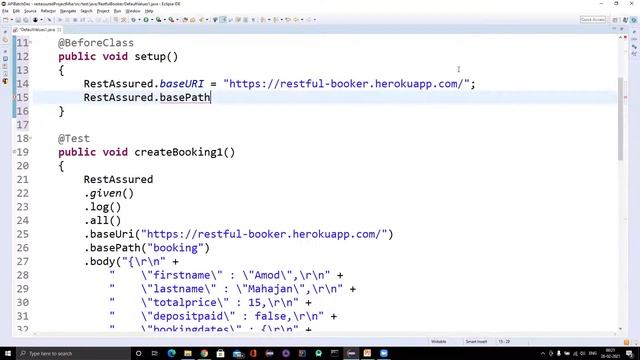
Task: Open the Refactor menu
Action: pos(48,11)
